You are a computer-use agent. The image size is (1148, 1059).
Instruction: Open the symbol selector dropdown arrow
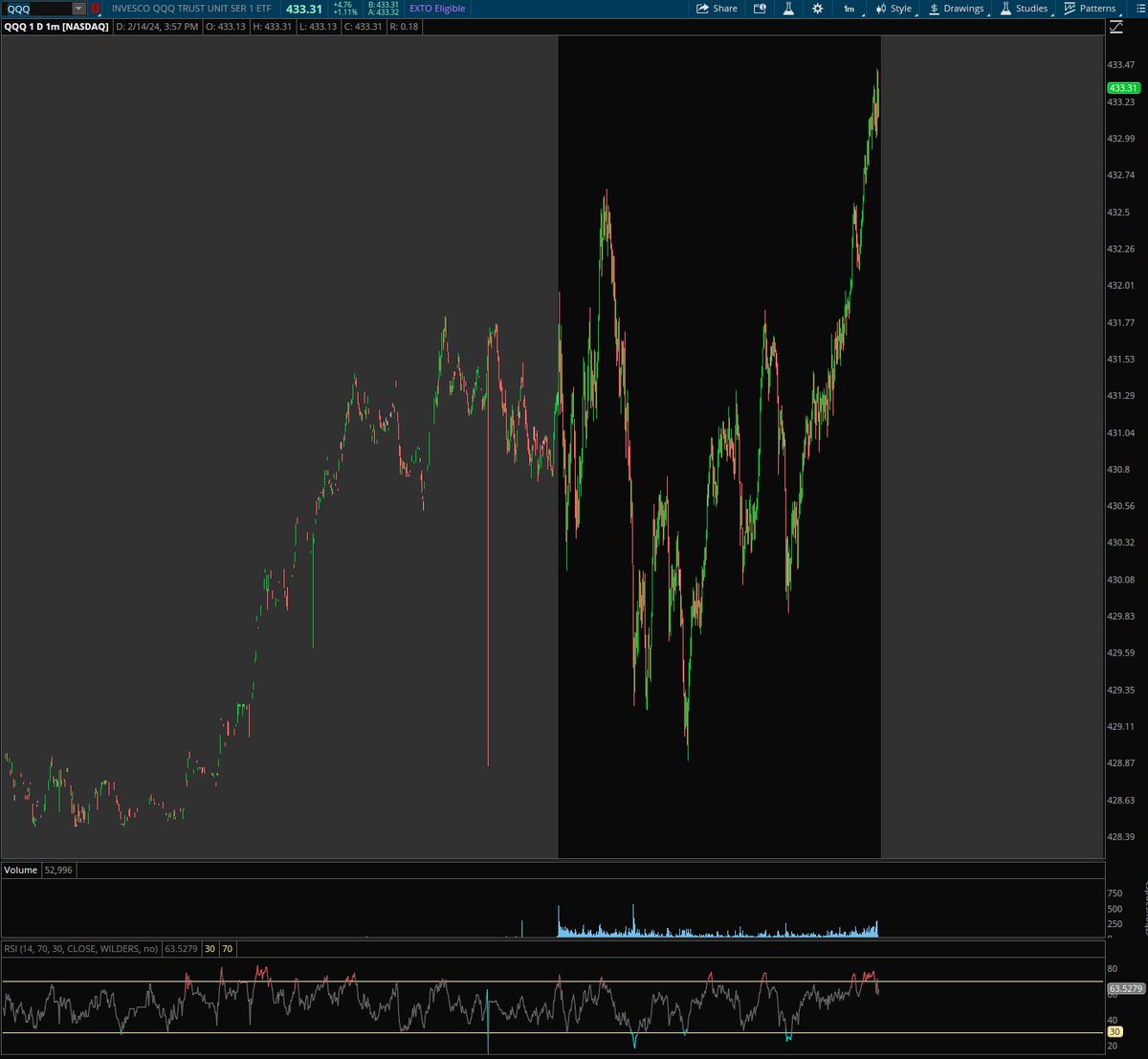[x=78, y=9]
